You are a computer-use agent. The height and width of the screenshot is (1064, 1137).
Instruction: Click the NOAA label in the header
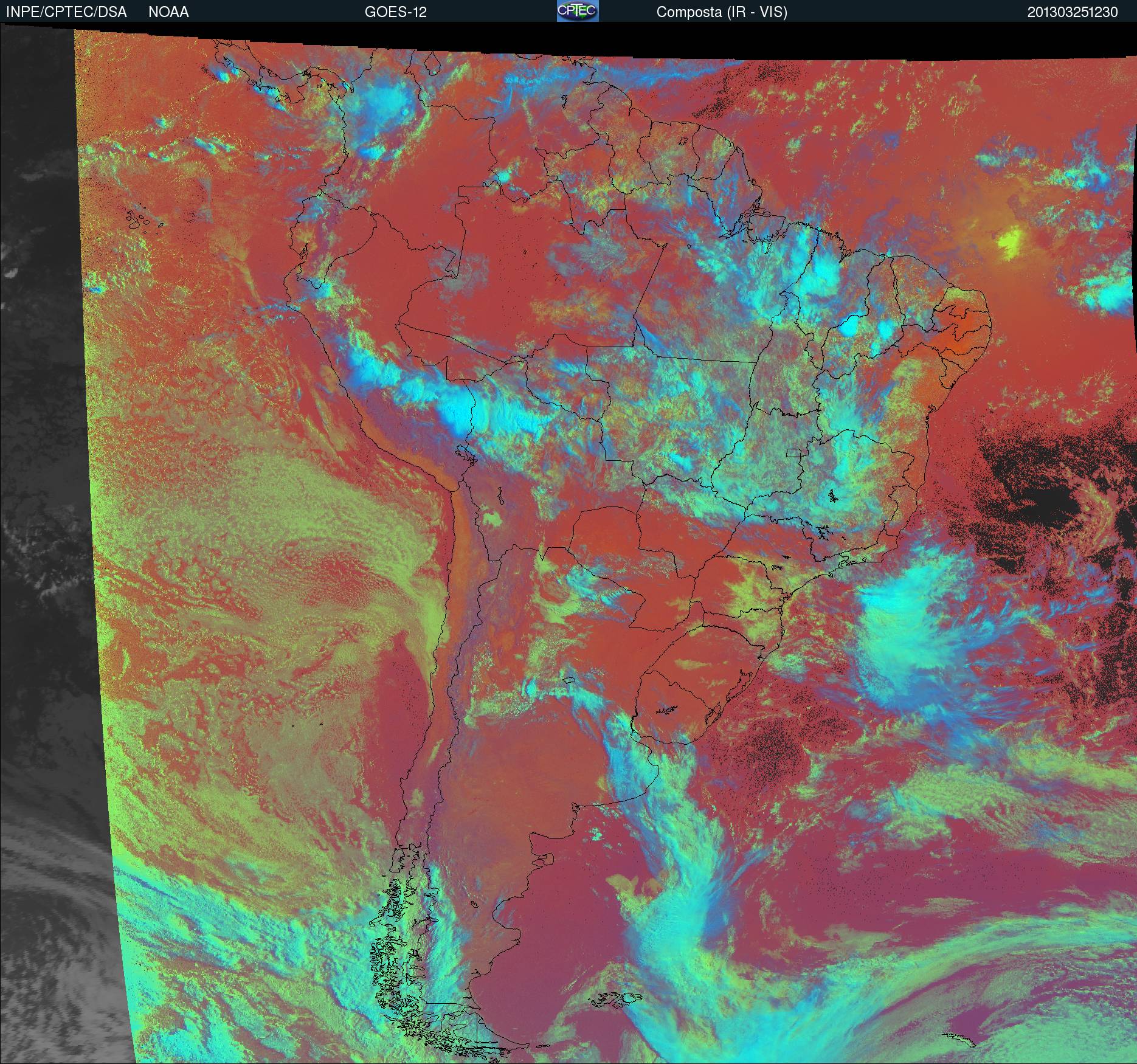(168, 12)
